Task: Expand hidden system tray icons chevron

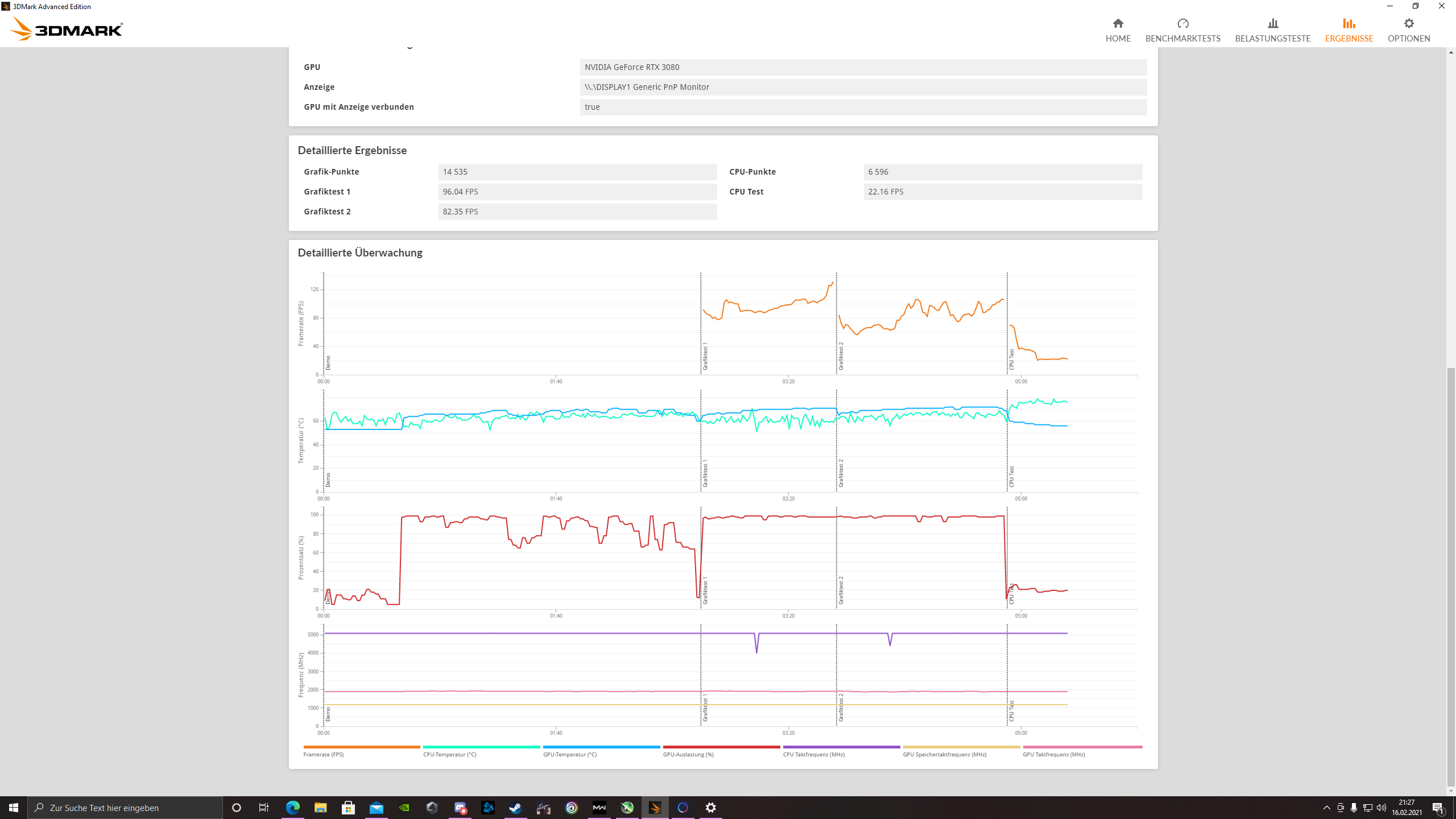Action: [1326, 808]
